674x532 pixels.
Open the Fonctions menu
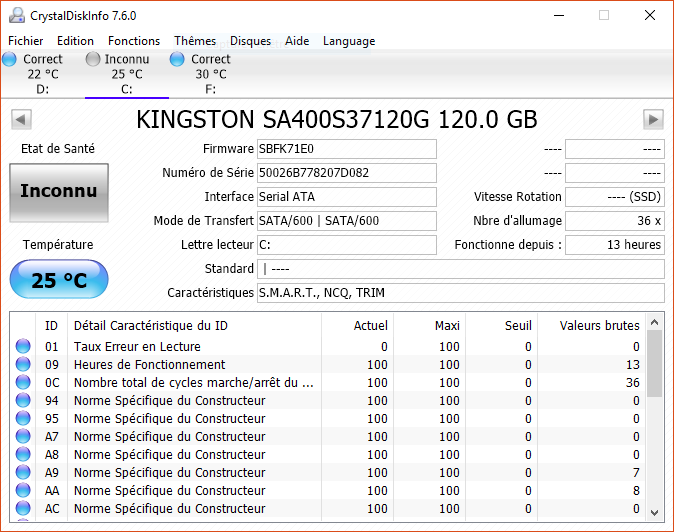[134, 41]
